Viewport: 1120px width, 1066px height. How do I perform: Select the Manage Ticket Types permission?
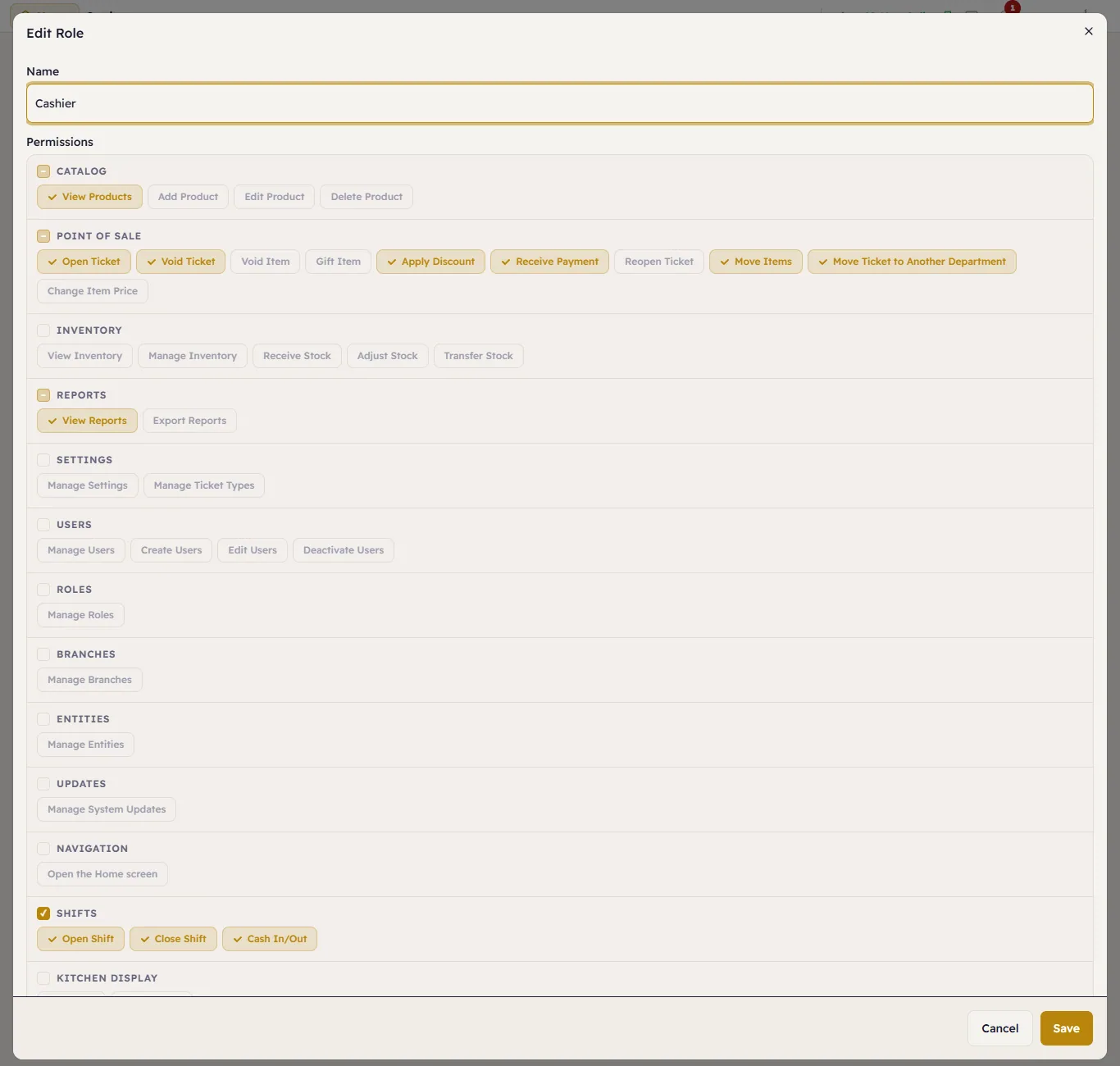click(204, 485)
